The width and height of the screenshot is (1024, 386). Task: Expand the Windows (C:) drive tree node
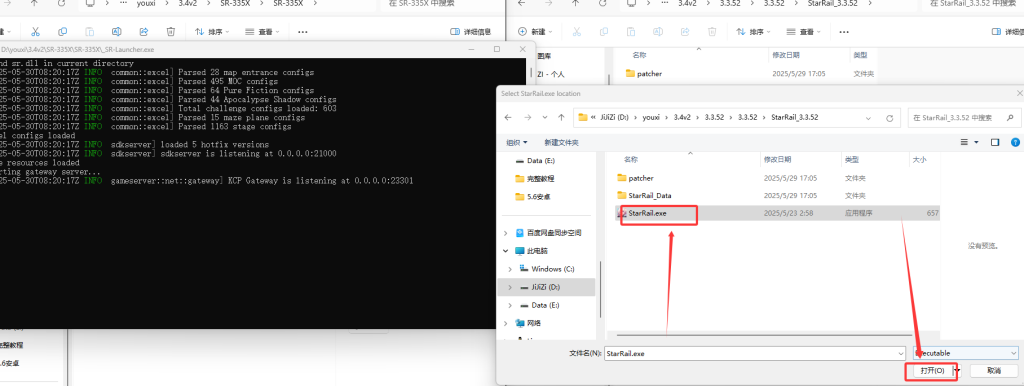(509, 269)
